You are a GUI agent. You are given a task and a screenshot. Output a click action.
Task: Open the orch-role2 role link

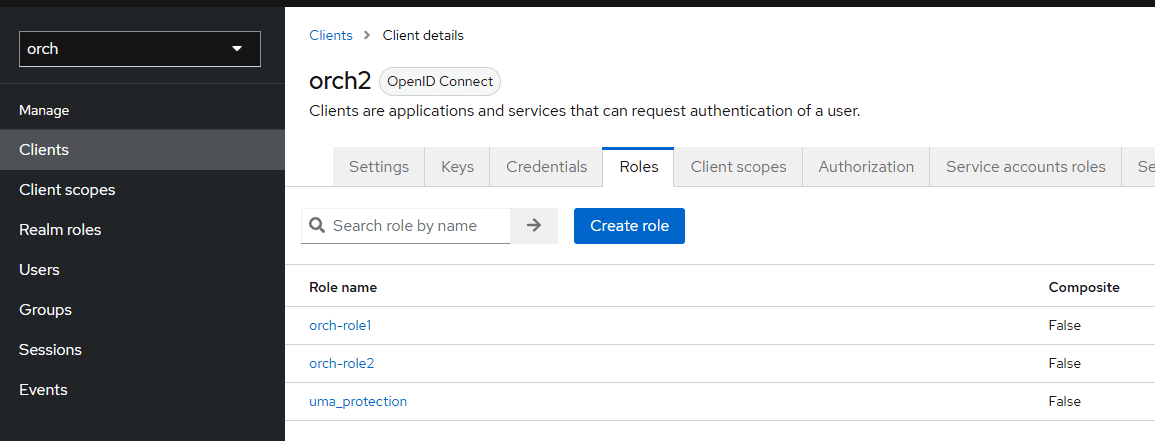341,363
